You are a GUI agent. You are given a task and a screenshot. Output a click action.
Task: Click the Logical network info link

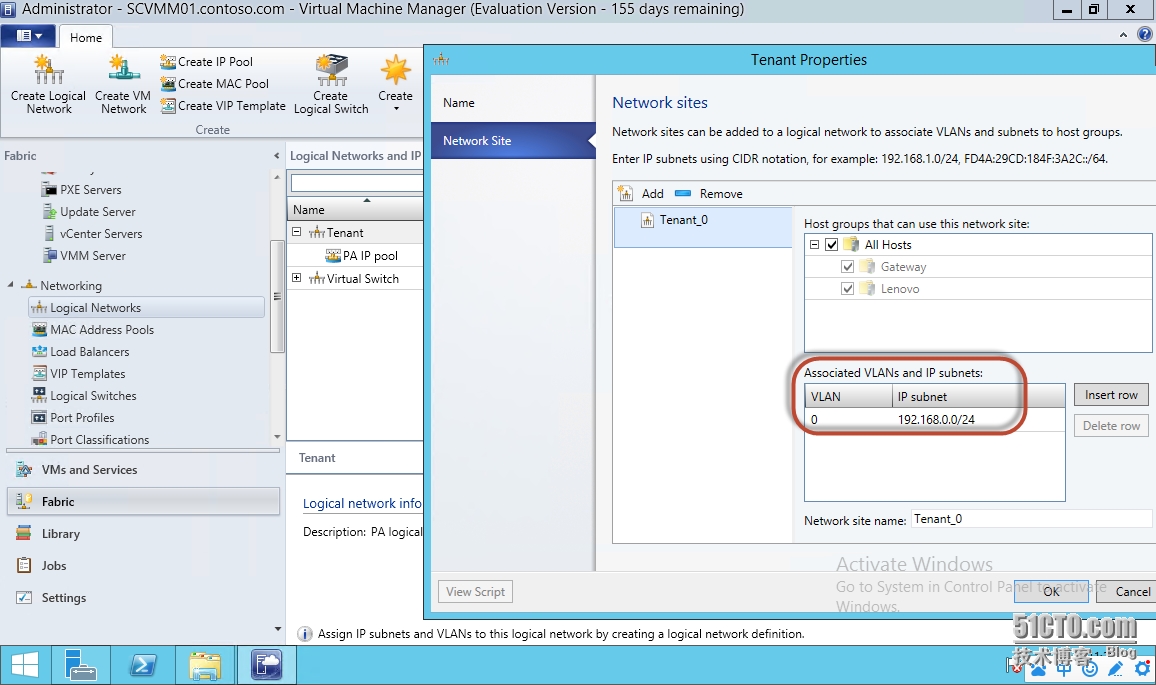(x=362, y=504)
